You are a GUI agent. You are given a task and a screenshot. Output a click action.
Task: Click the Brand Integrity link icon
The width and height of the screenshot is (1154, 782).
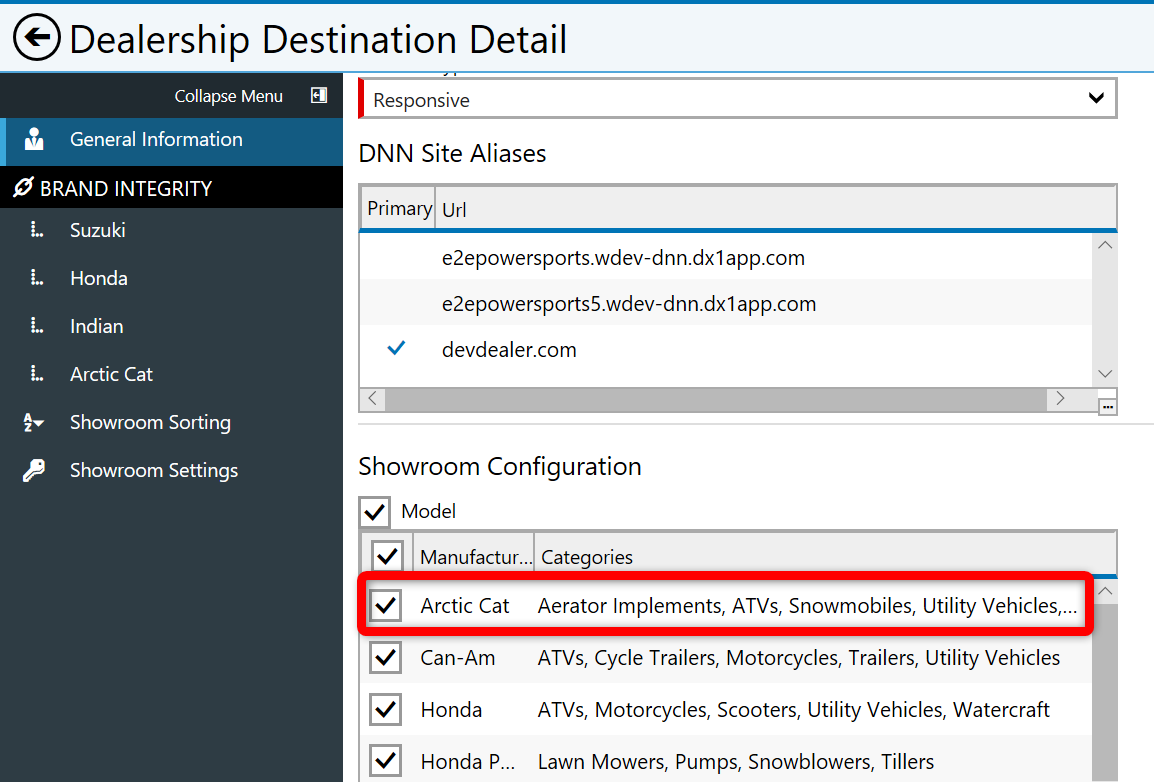tap(23, 188)
